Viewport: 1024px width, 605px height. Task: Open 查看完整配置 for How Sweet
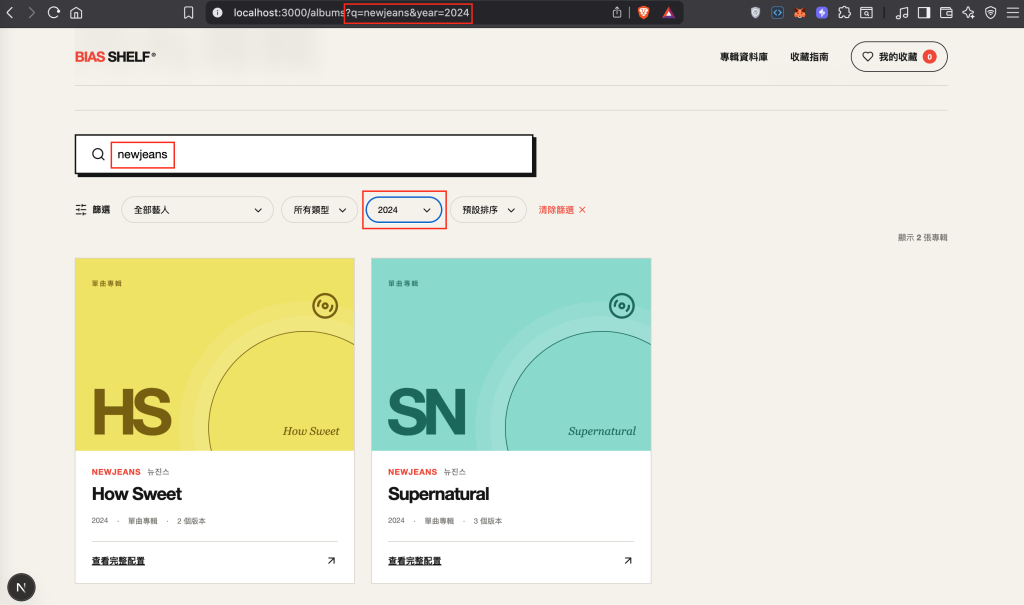(x=118, y=561)
